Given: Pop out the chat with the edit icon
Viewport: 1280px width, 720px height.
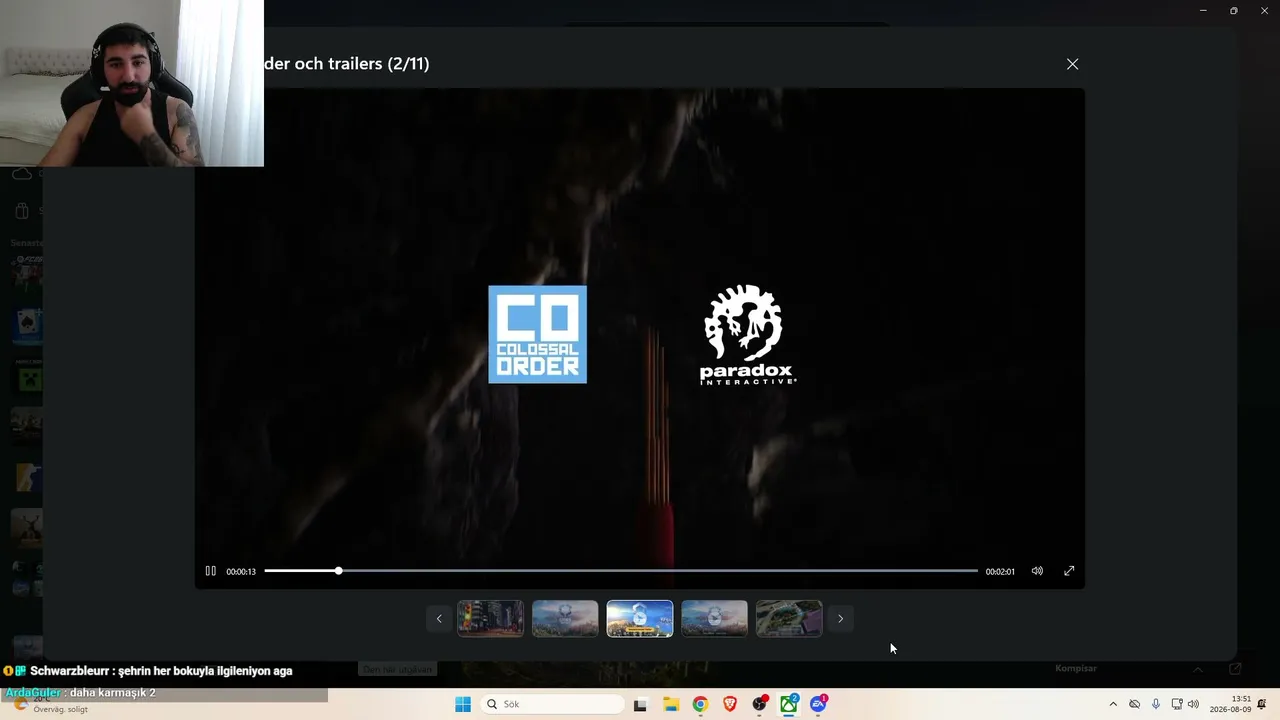Looking at the screenshot, I should pyautogui.click(x=1236, y=669).
